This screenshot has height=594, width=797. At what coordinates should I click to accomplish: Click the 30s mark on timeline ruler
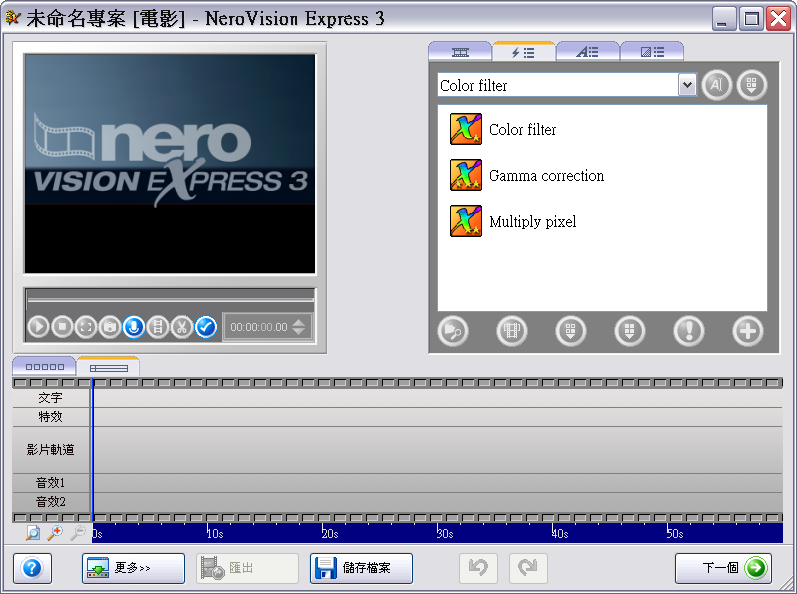[445, 534]
